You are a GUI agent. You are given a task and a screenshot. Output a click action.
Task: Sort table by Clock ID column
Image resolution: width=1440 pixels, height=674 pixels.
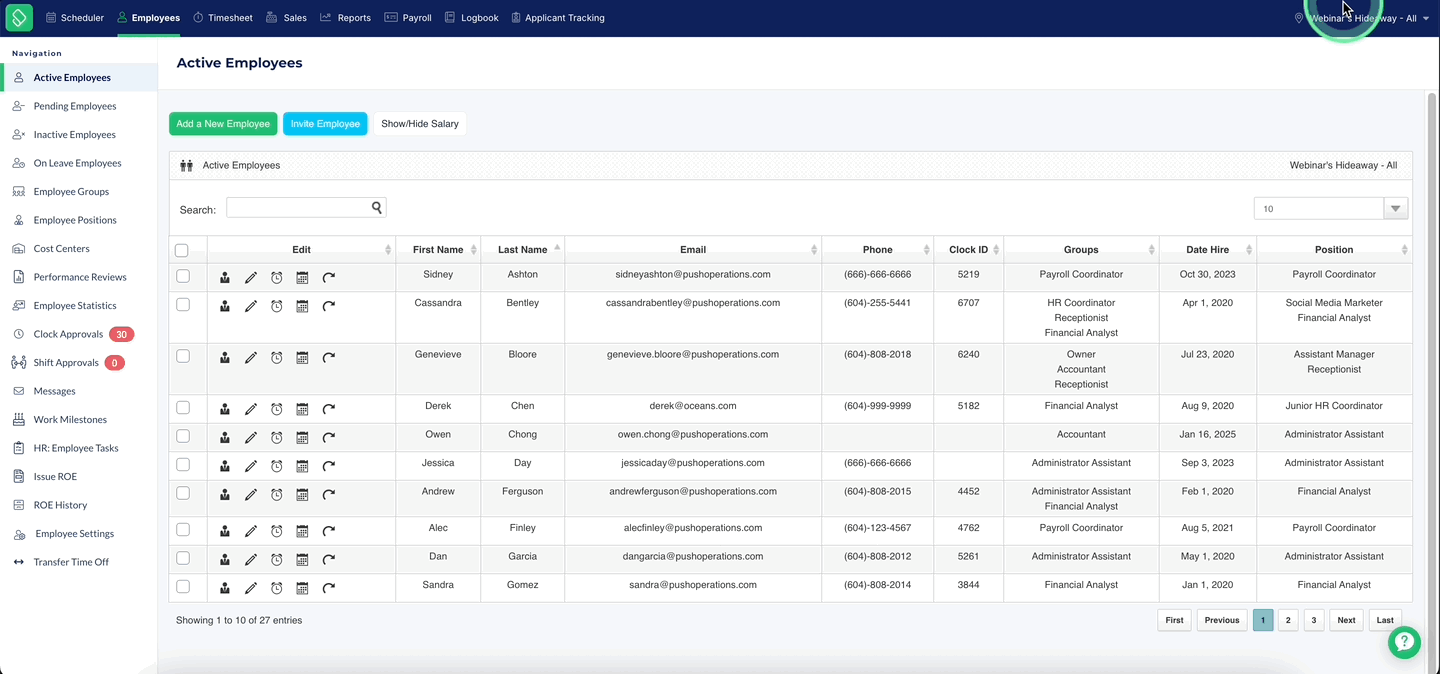(968, 250)
